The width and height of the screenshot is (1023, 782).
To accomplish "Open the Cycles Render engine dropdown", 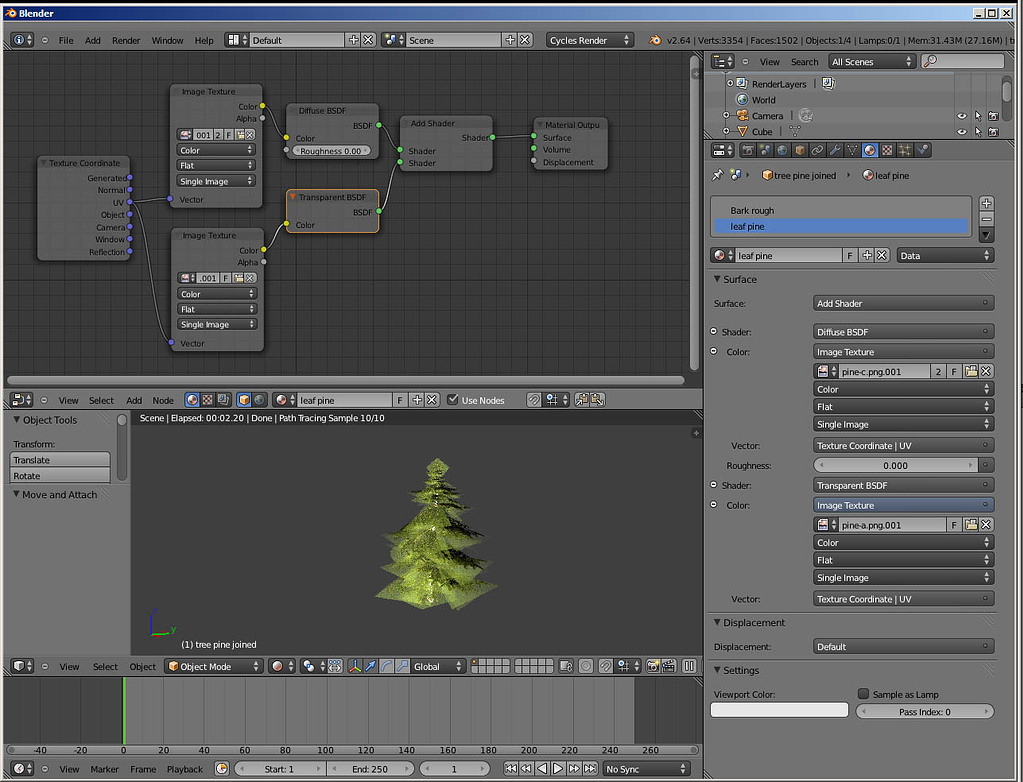I will tap(589, 40).
